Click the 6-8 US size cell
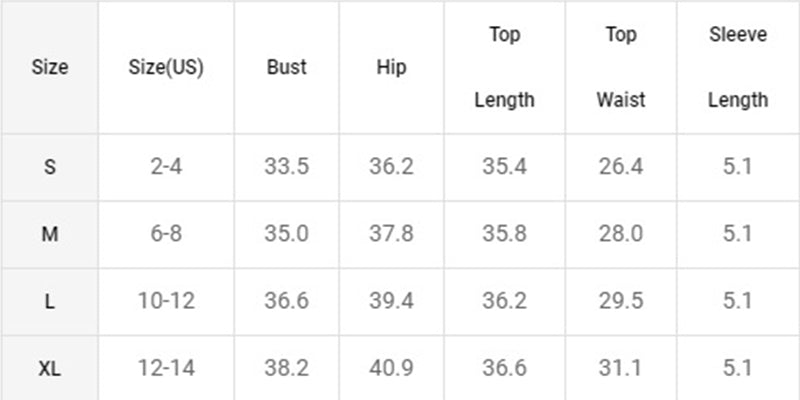The height and width of the screenshot is (400, 800). click(166, 234)
